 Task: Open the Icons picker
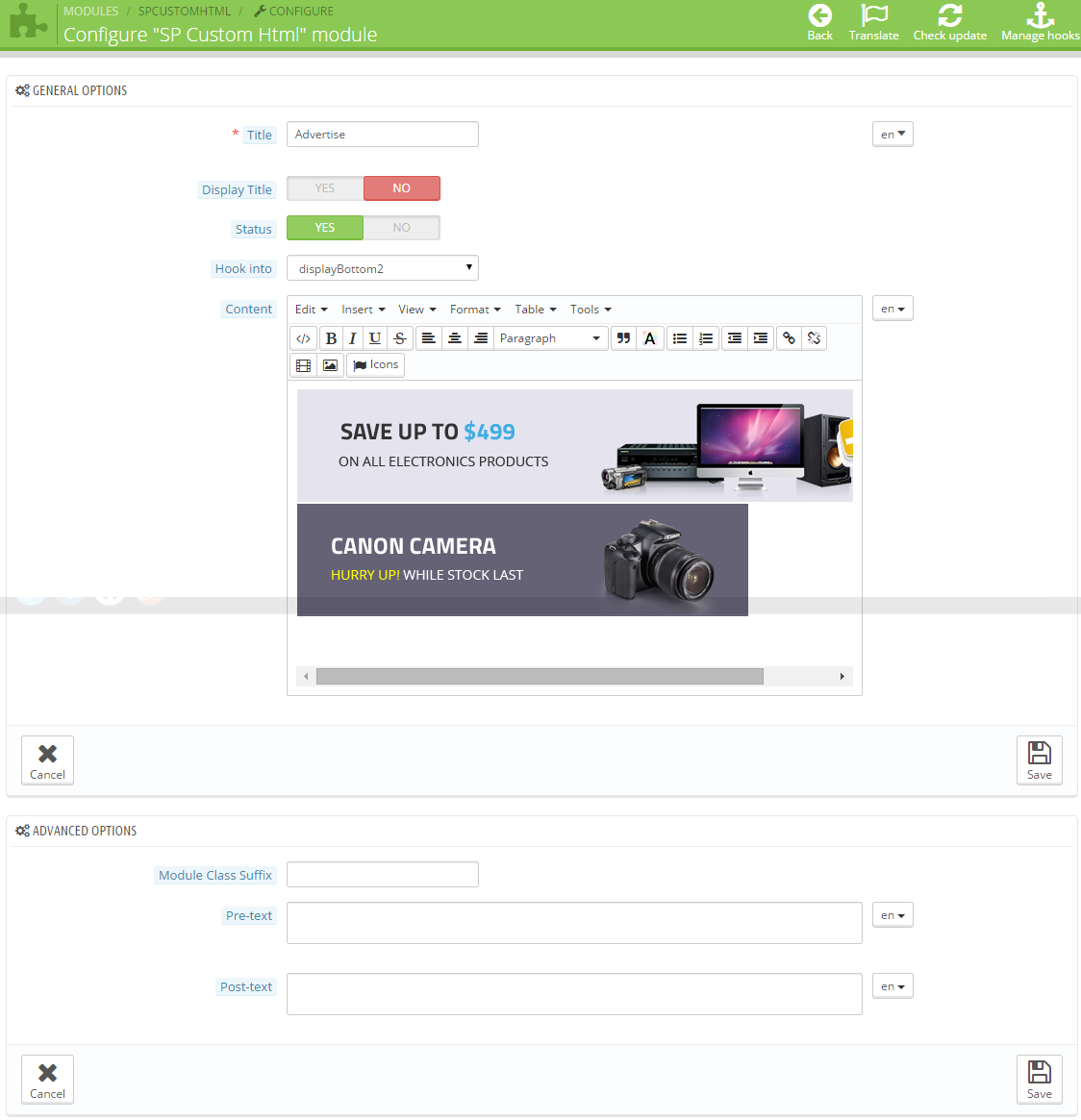point(376,365)
